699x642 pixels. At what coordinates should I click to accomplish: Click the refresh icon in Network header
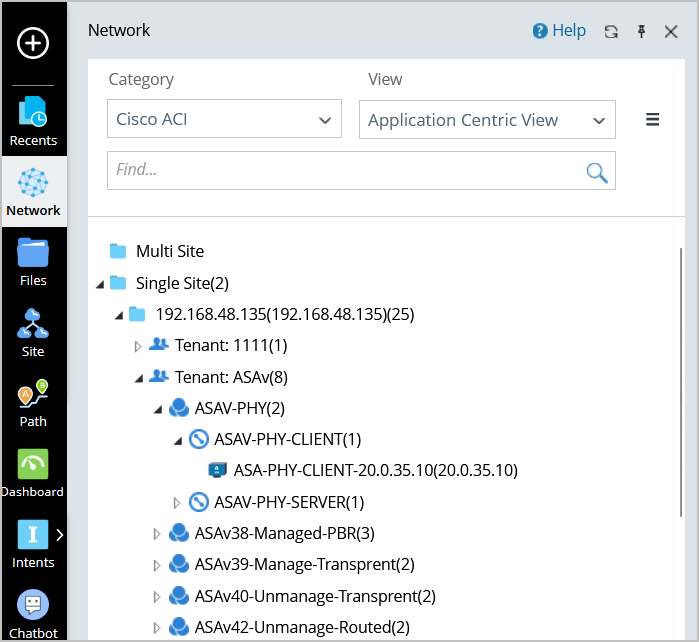(611, 32)
